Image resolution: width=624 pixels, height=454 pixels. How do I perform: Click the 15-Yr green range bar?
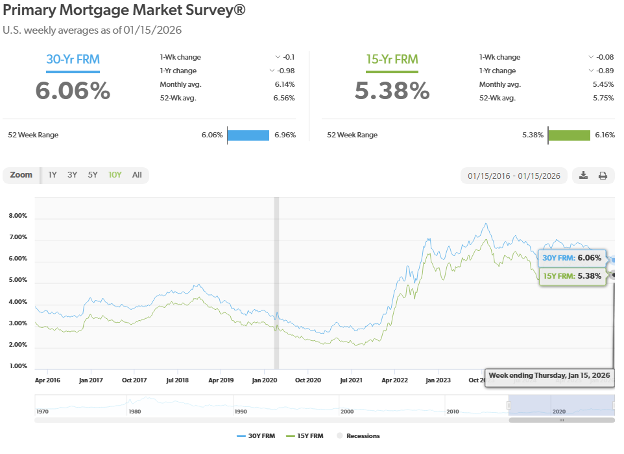click(568, 135)
